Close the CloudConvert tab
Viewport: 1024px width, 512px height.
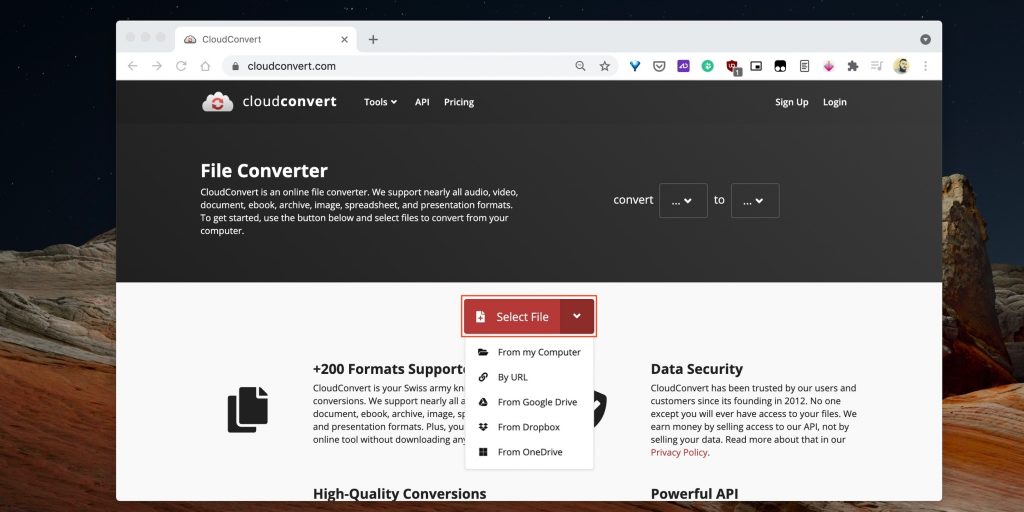344,39
